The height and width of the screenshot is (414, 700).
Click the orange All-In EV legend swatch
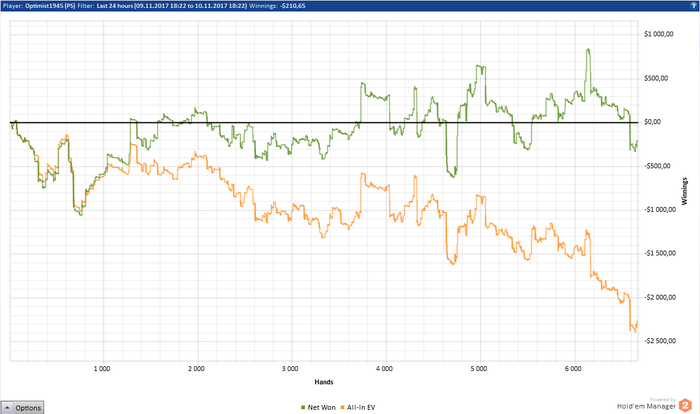(x=342, y=407)
